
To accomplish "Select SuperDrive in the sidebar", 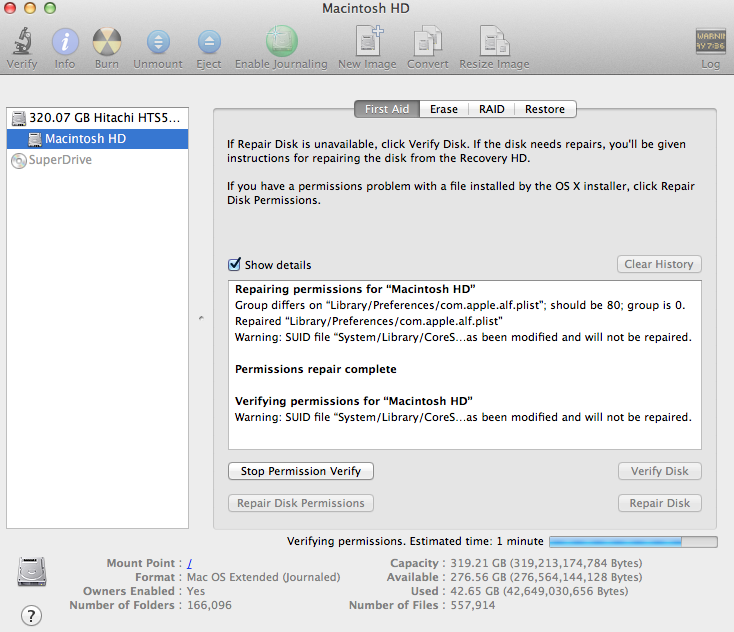I will click(x=97, y=160).
